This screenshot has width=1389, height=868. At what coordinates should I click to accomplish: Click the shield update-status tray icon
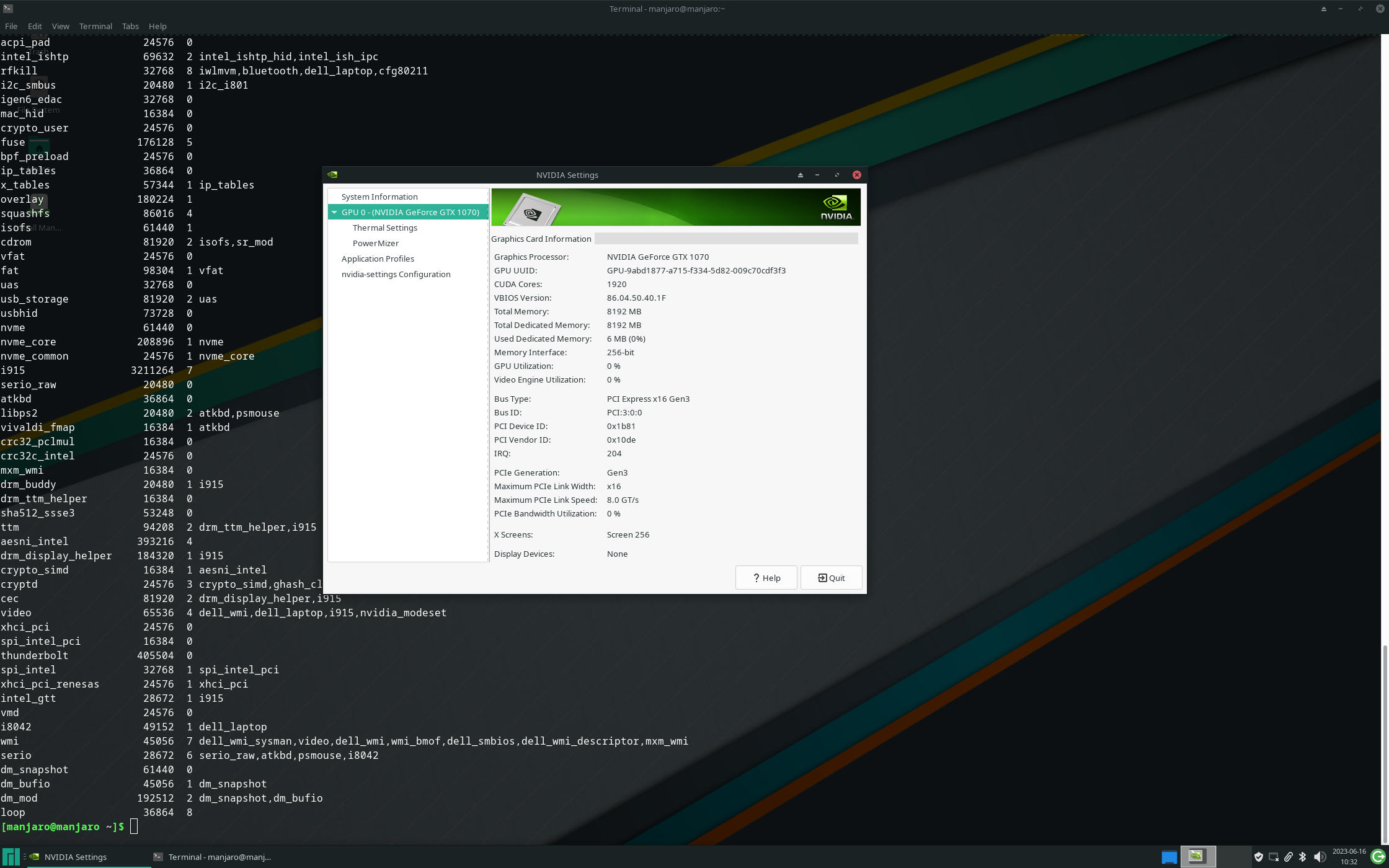(1259, 857)
